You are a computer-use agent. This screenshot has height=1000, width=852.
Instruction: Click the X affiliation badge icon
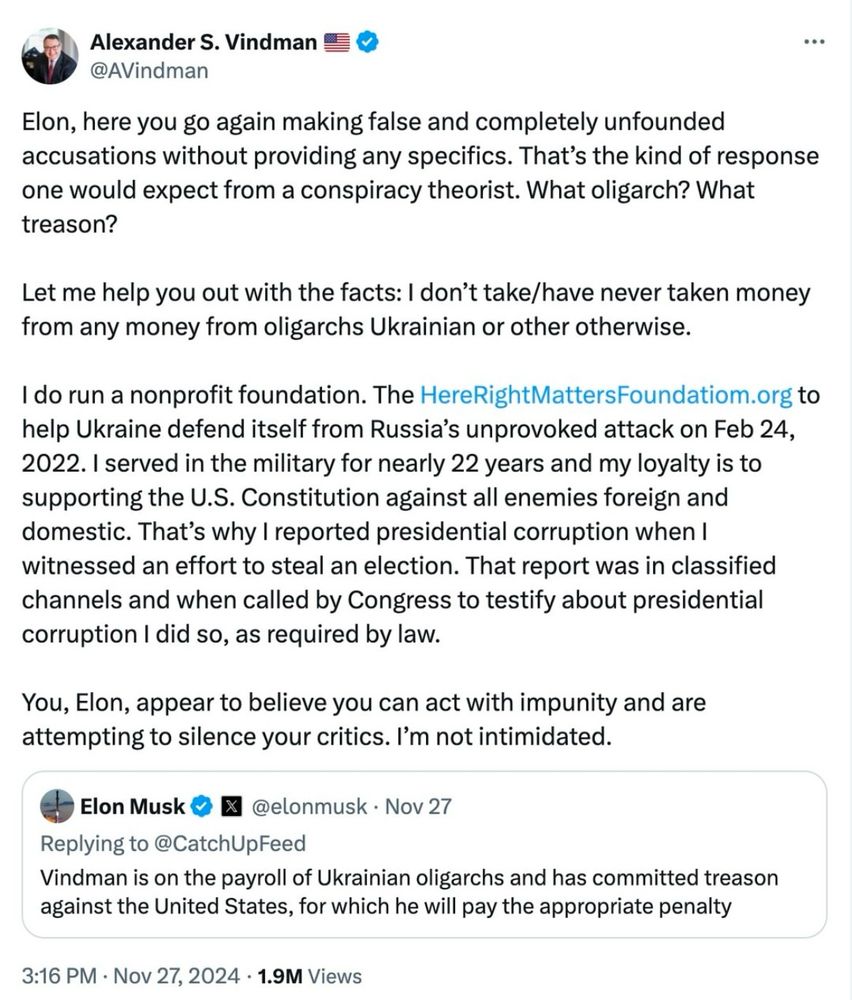(x=231, y=807)
